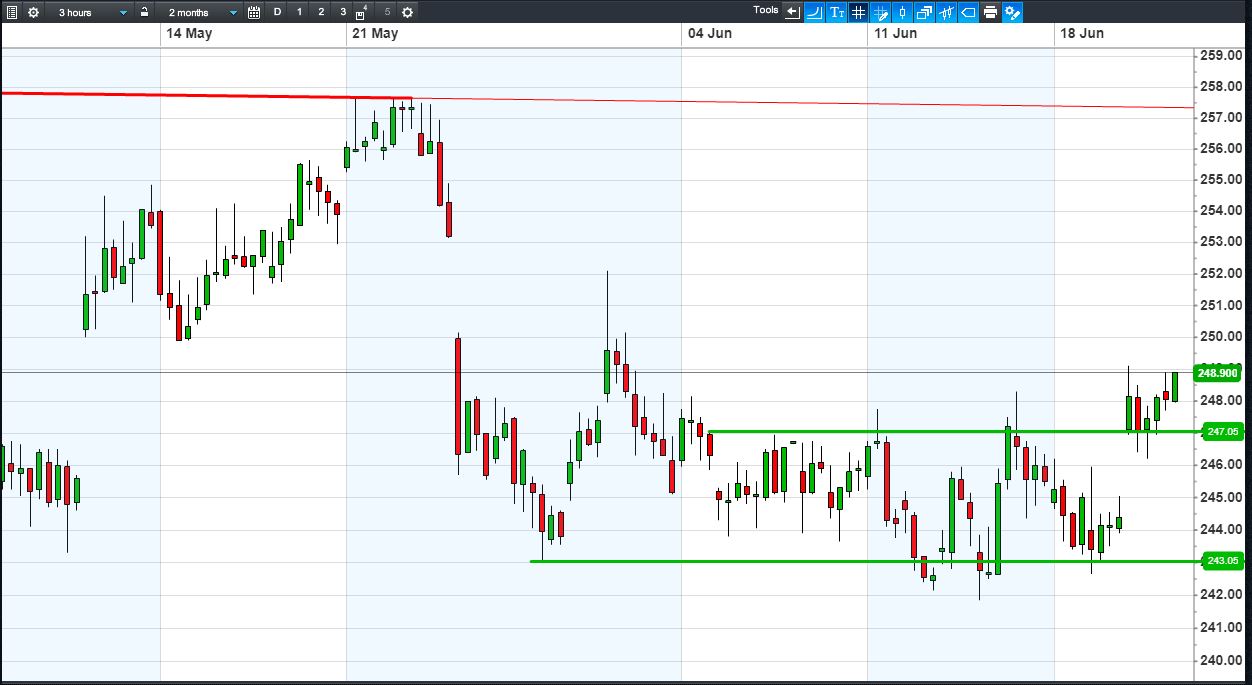This screenshot has width=1252, height=685.
Task: Open the overlay windows tool
Action: click(x=925, y=12)
